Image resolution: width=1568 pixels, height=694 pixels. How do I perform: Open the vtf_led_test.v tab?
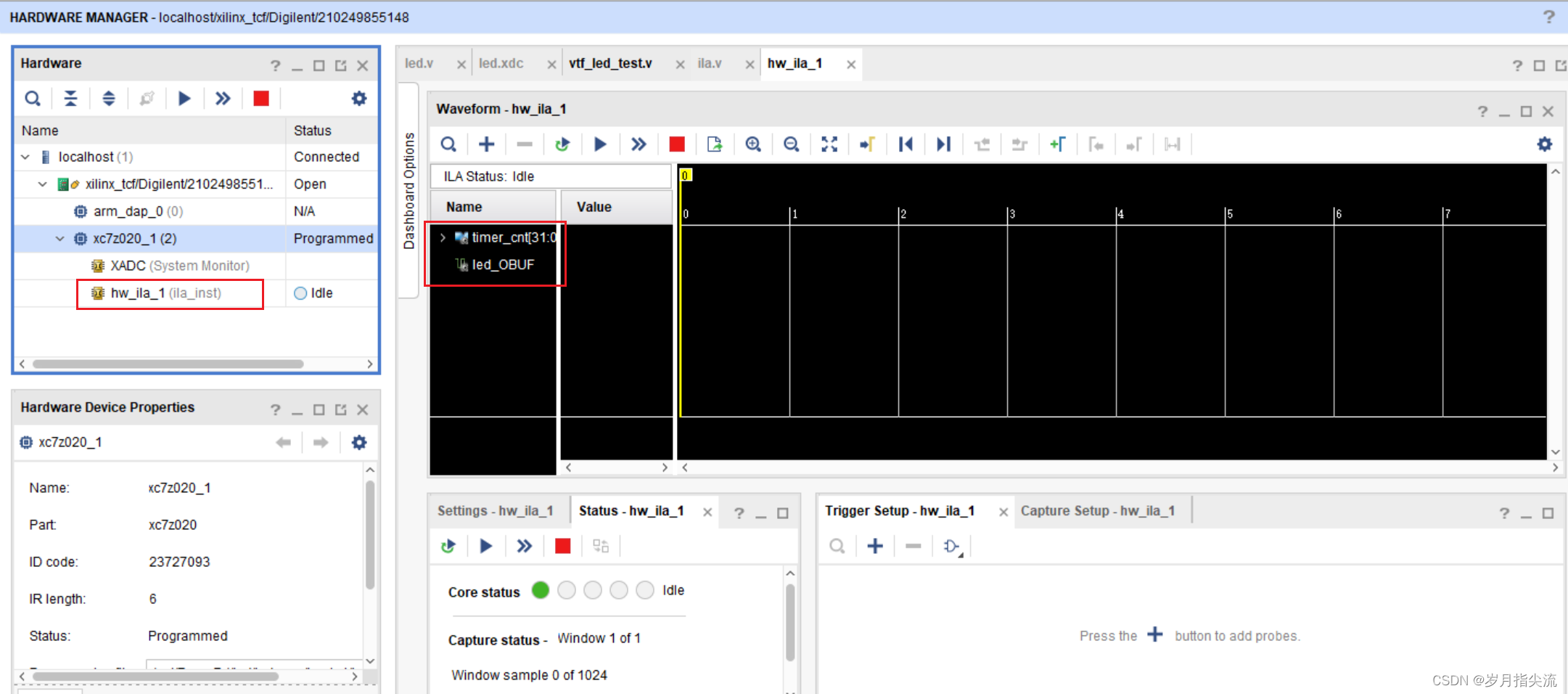(x=610, y=64)
